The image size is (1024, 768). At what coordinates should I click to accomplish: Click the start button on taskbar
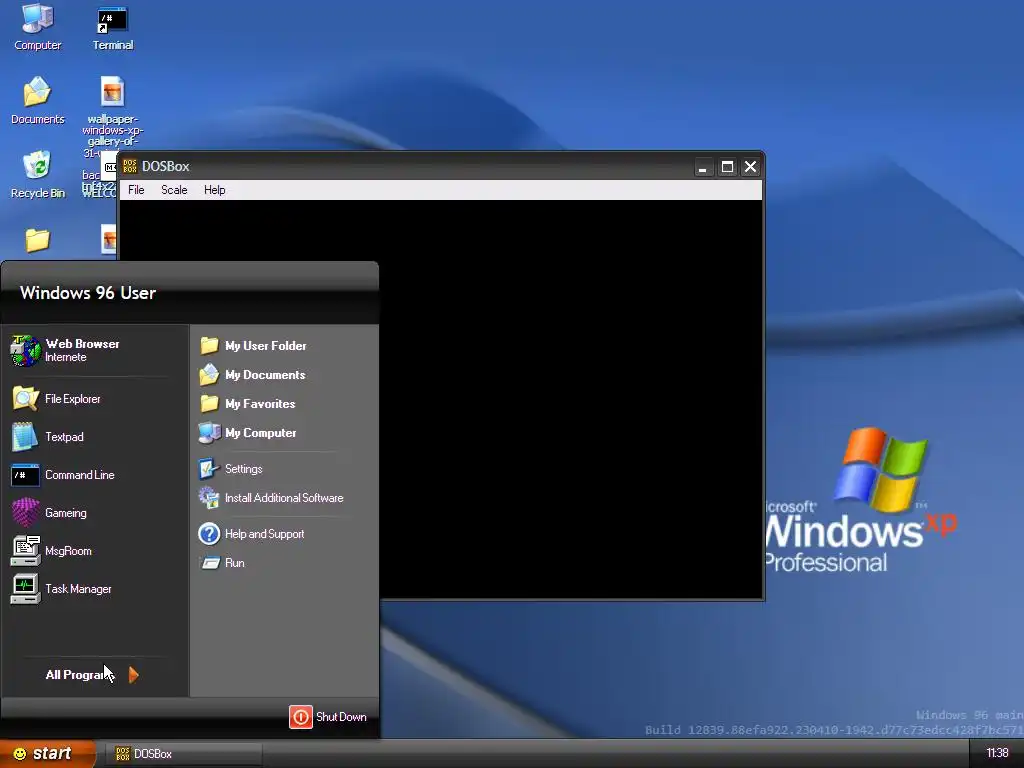[47, 754]
